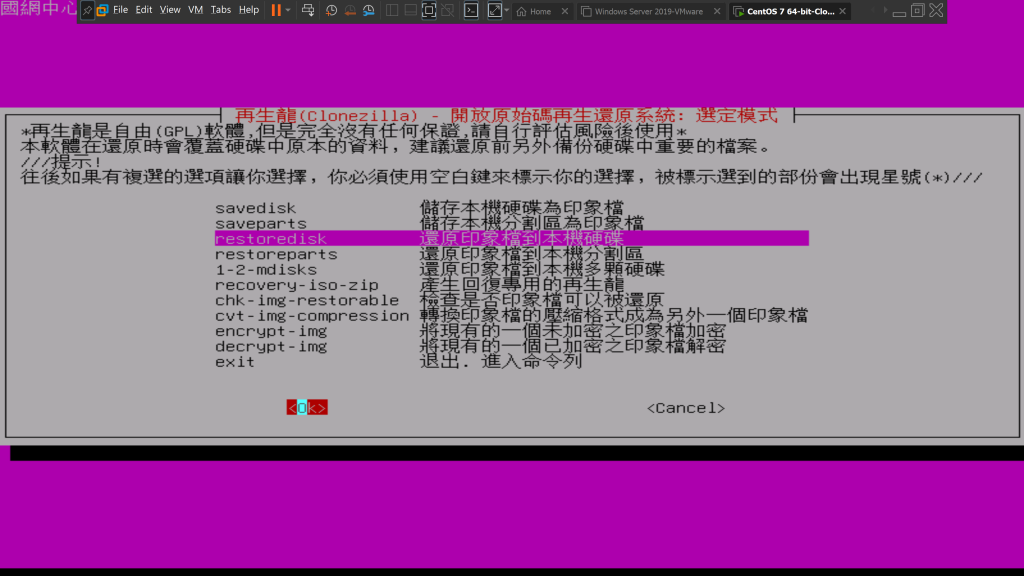
Task: Revert to the previous snapshot icon
Action: tap(349, 10)
